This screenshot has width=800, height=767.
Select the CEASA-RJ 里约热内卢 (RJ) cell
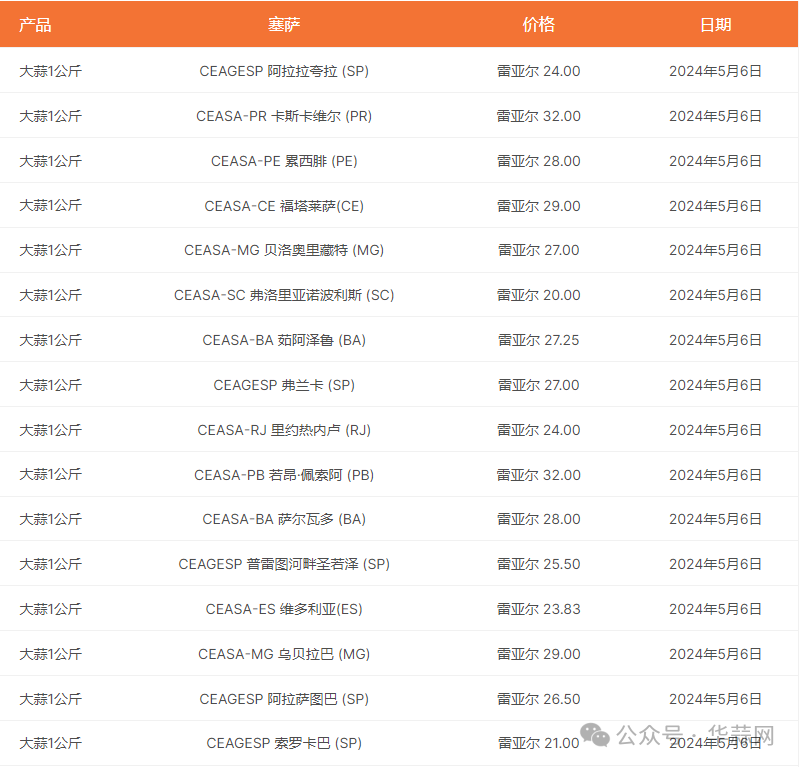(284, 430)
